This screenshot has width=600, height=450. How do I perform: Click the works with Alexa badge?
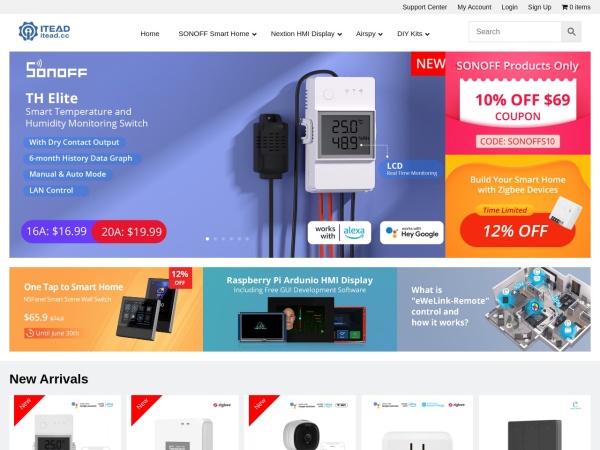click(x=339, y=232)
